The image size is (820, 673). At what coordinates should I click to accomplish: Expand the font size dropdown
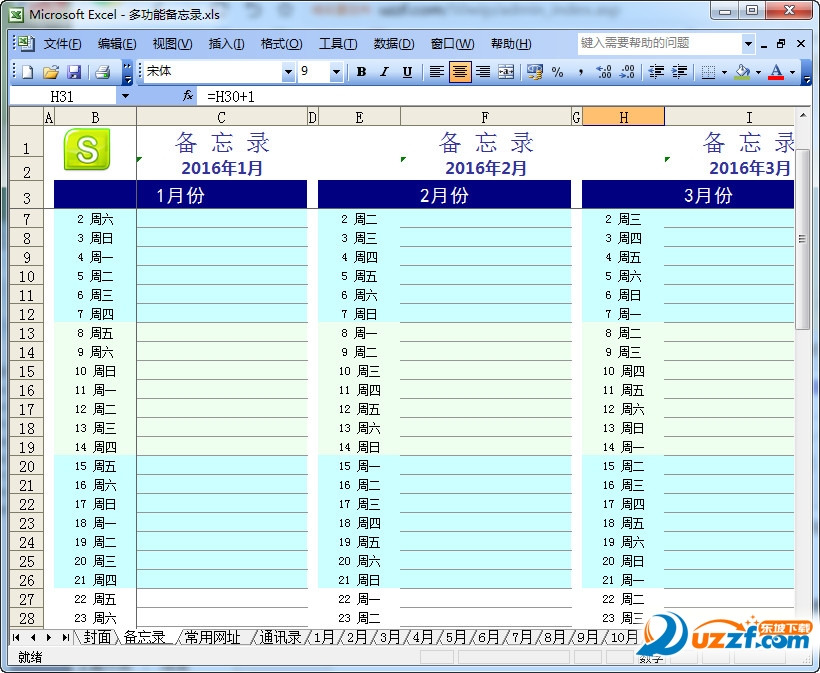coord(336,72)
